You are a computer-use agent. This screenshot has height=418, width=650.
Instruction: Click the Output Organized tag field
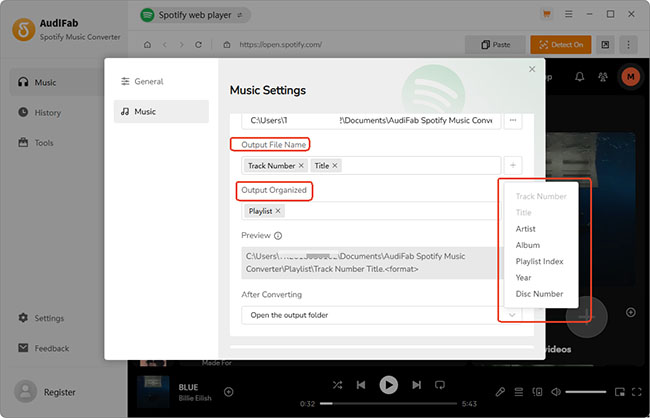pos(371,211)
